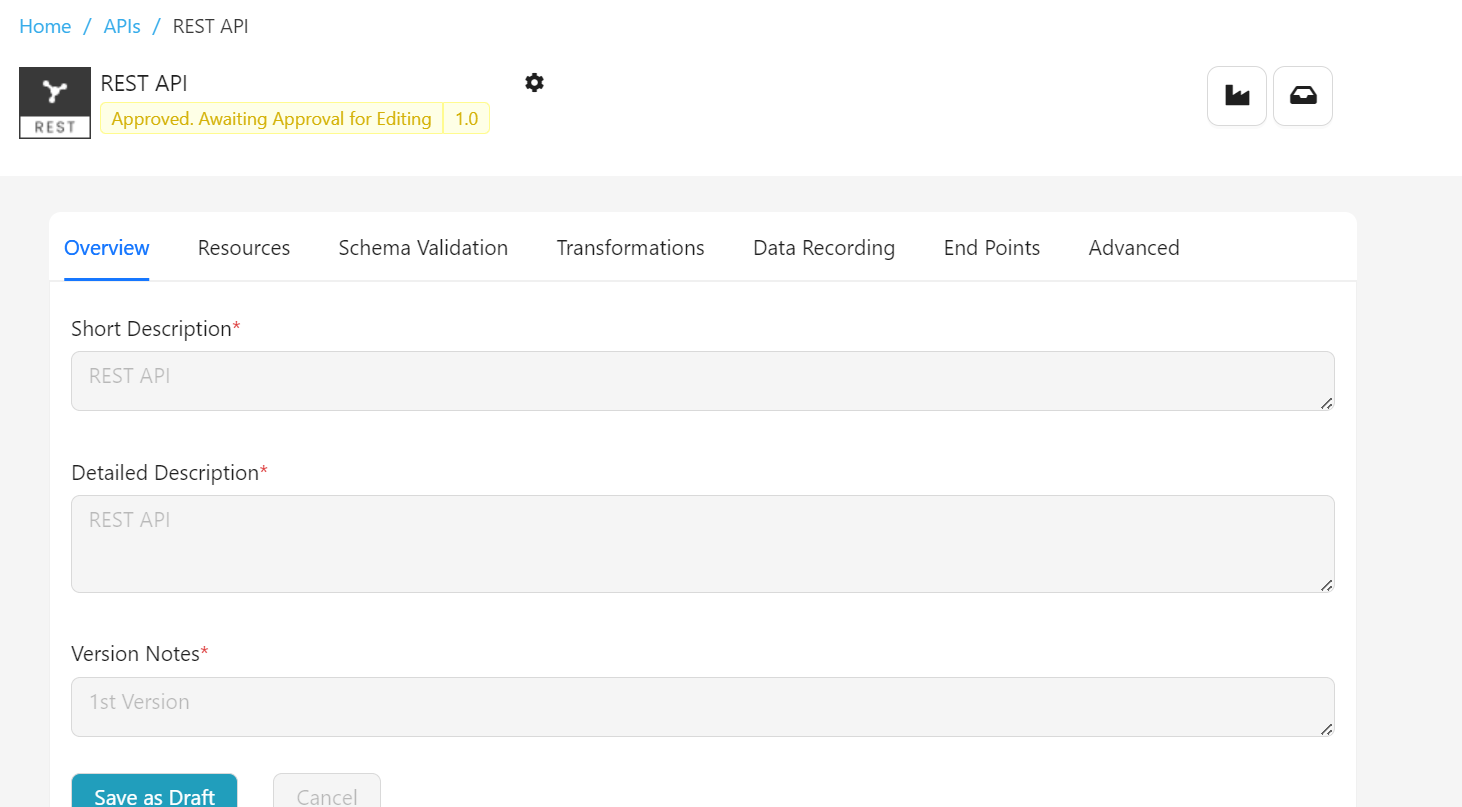Click the Awaiting Approval for Editing status badge
Viewport: 1462px width, 807px height.
[x=271, y=119]
